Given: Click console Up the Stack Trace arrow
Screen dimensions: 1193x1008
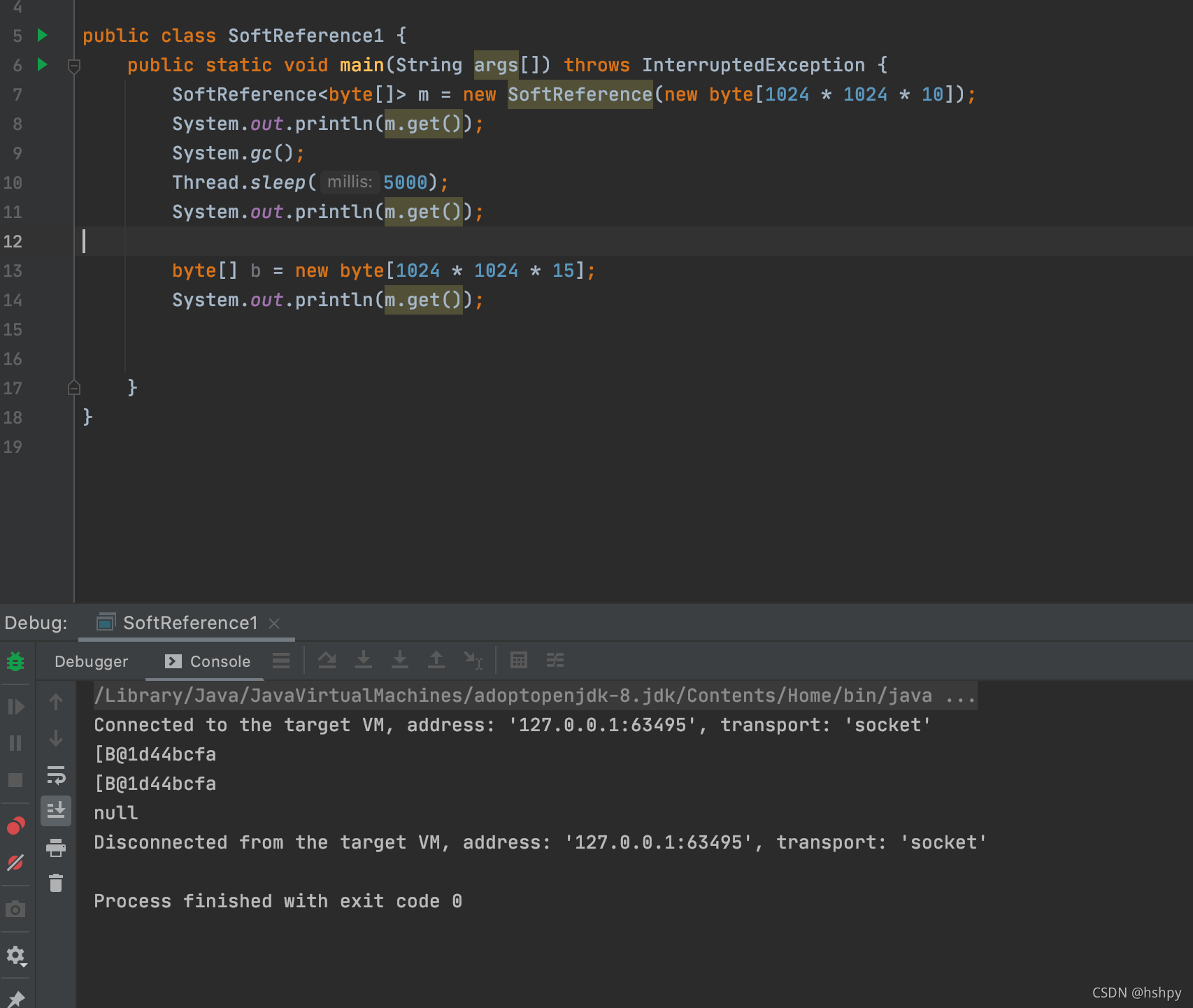Looking at the screenshot, I should coord(56,702).
